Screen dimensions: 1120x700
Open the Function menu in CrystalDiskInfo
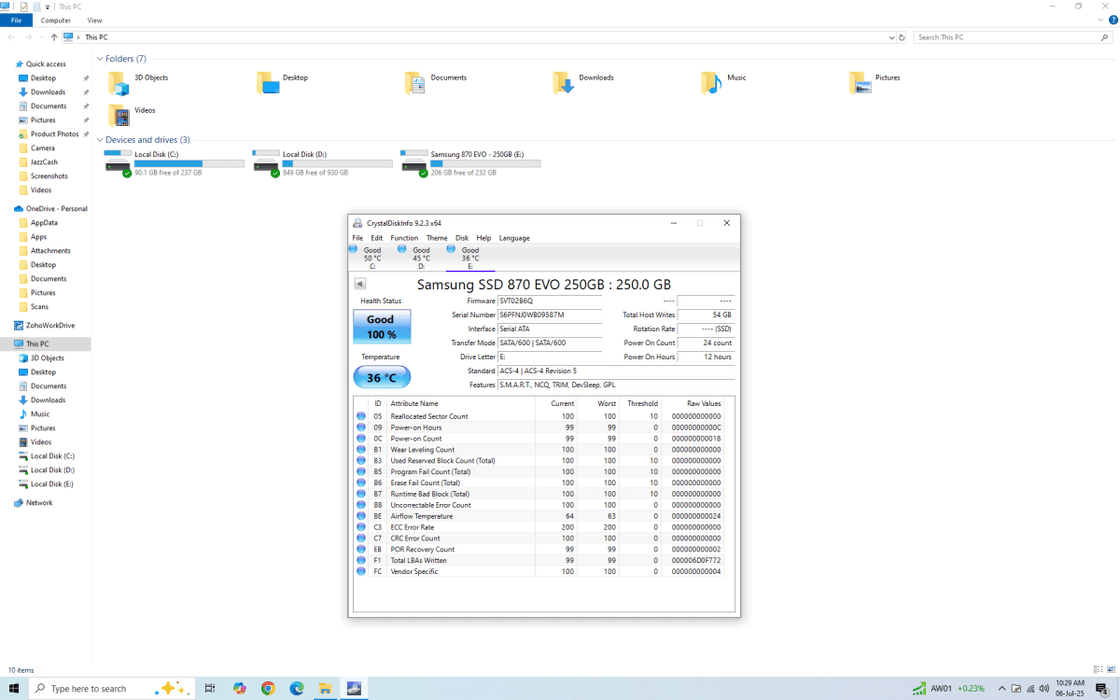(x=404, y=238)
